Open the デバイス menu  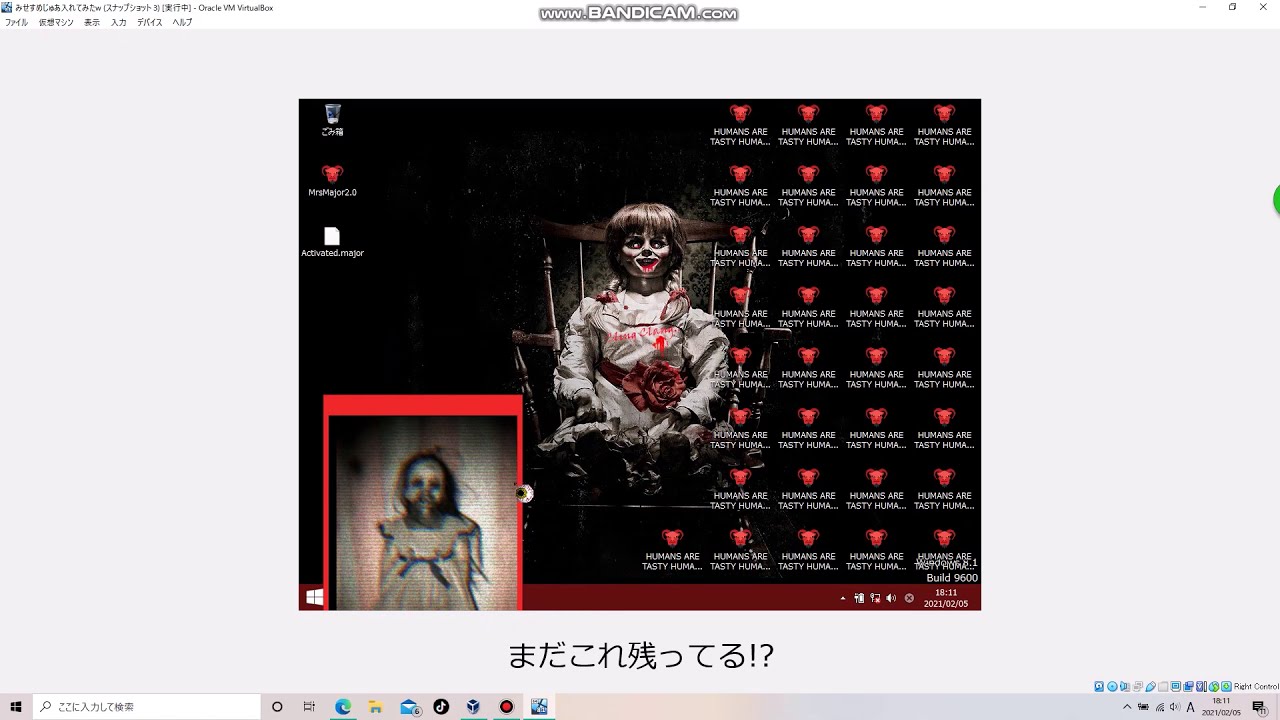[x=150, y=22]
